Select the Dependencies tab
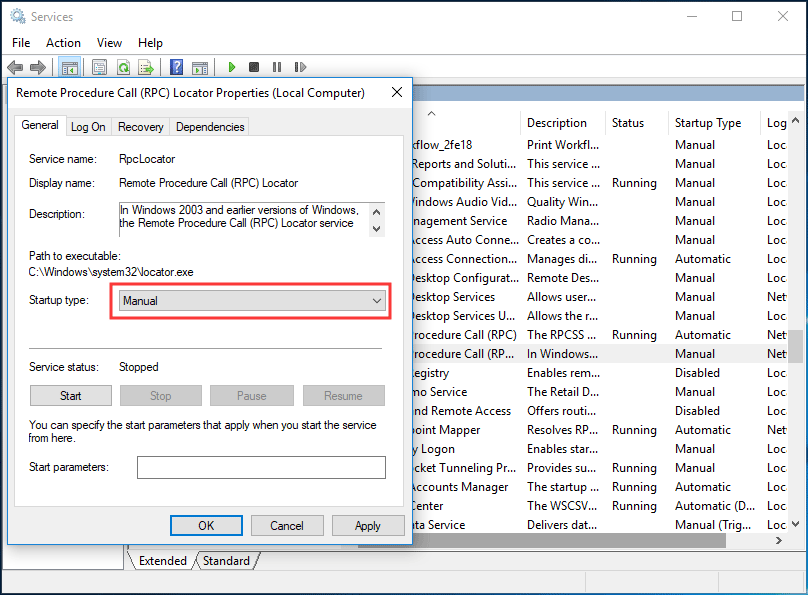Image resolution: width=808 pixels, height=595 pixels. click(x=210, y=127)
